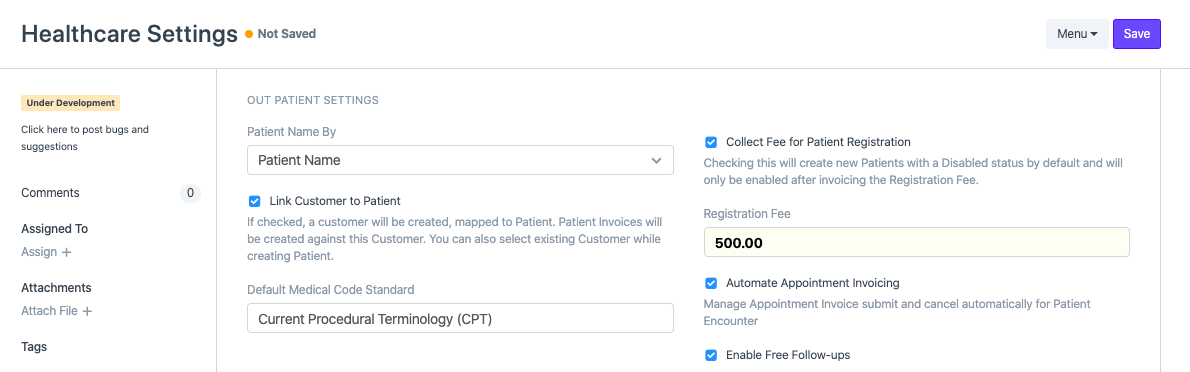Click the Registration Fee input field

[x=916, y=242]
